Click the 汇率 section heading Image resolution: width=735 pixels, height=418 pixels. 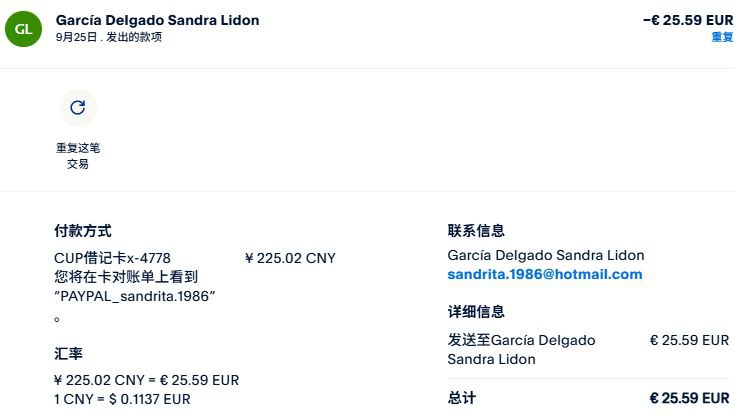[x=68, y=353]
